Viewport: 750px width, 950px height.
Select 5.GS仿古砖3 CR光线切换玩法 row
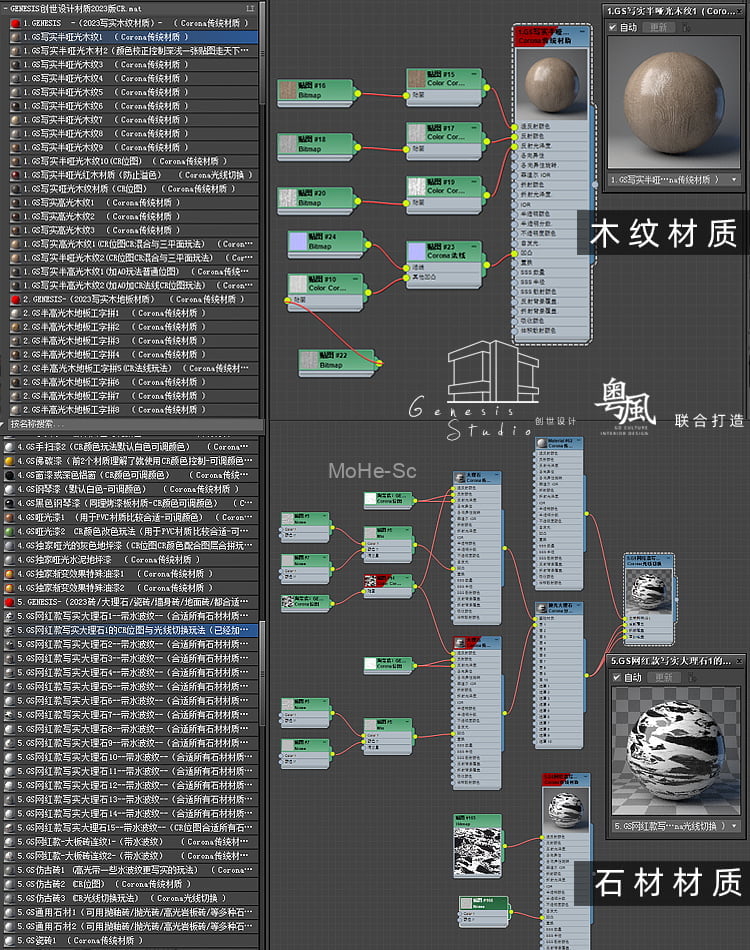click(131, 898)
